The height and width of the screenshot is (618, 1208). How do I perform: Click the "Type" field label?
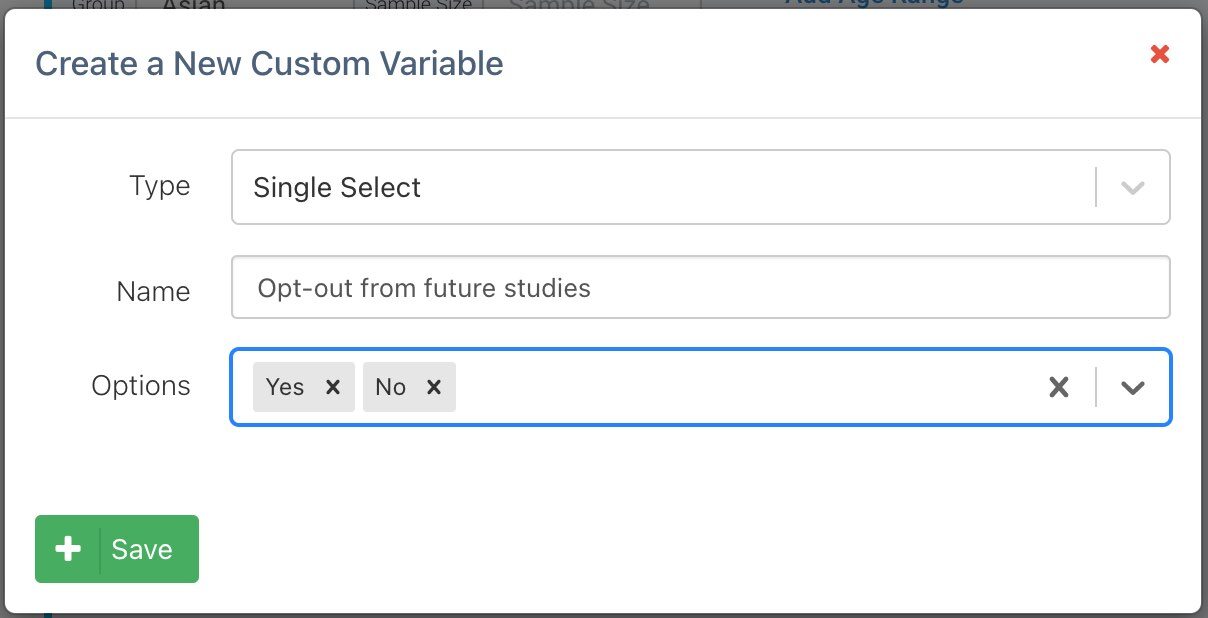pyautogui.click(x=159, y=186)
